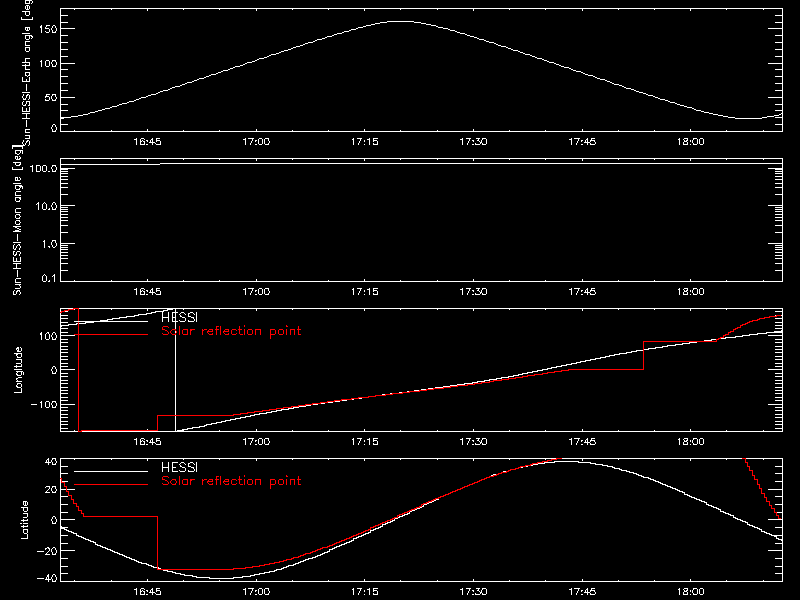Click the -40 tick on Latitude axis

click(x=47, y=578)
